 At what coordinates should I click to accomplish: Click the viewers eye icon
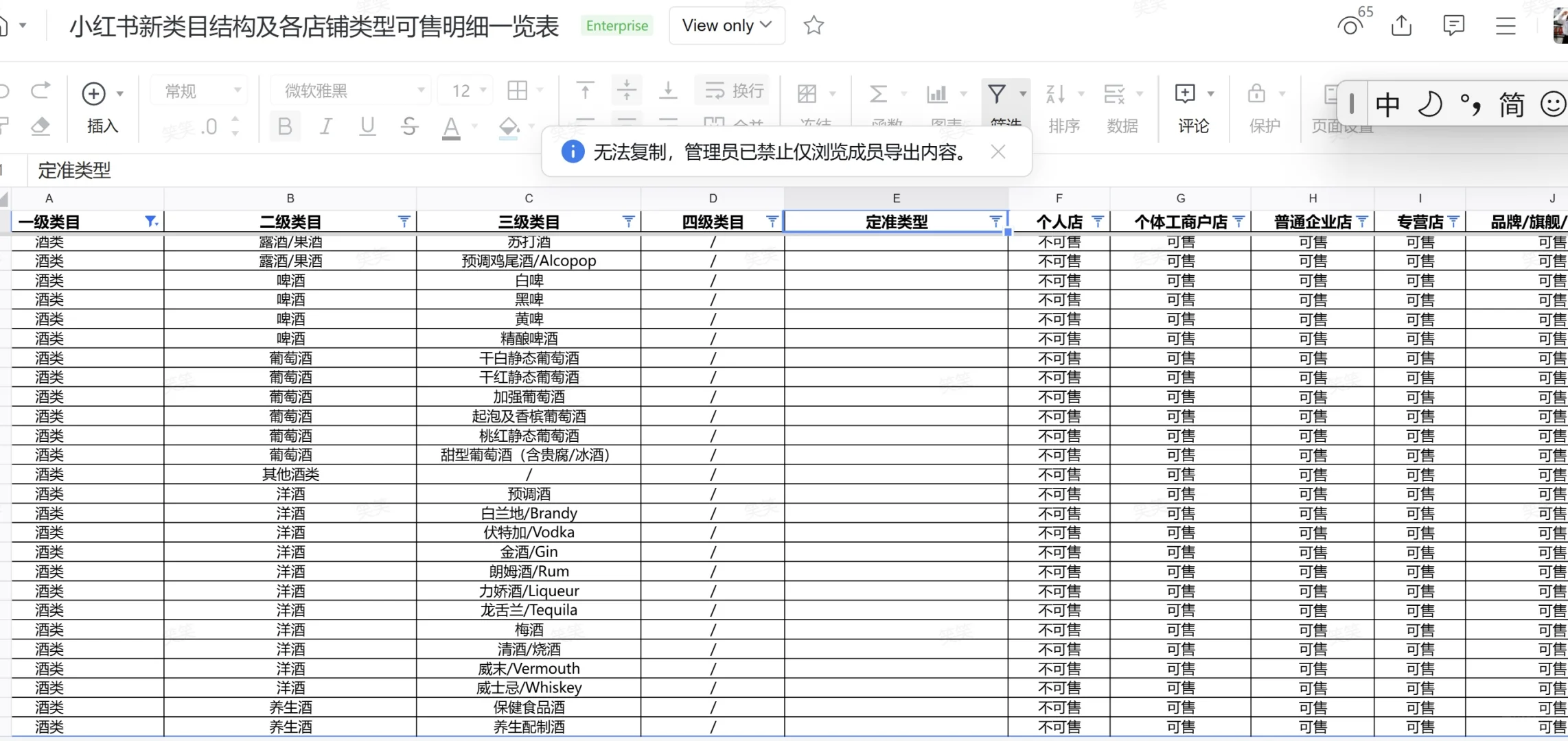pos(1349,27)
